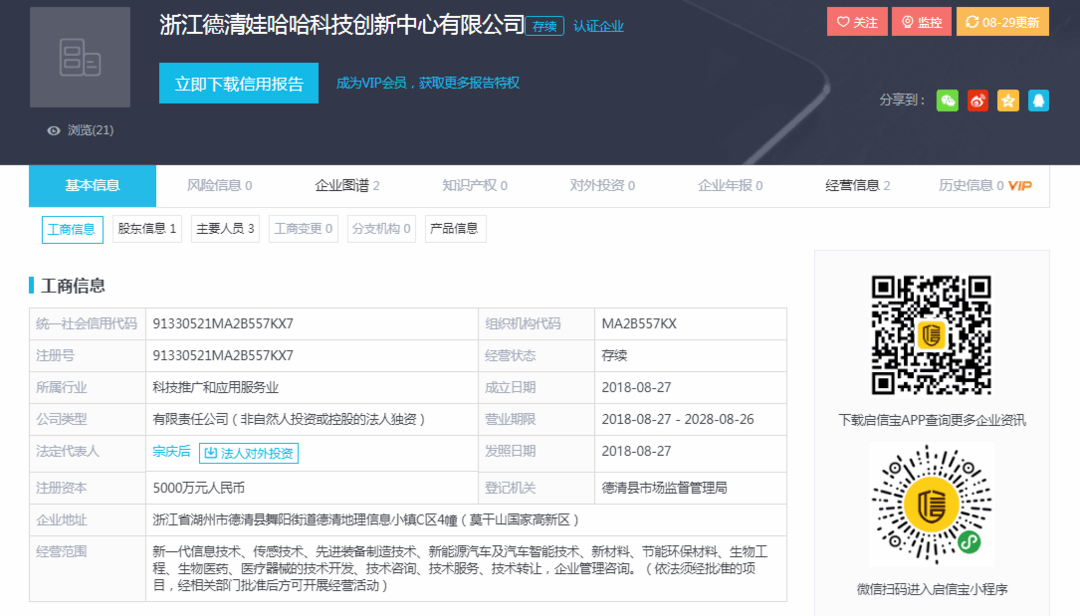Click the 存续 status badge
1080x616 pixels.
coord(545,26)
